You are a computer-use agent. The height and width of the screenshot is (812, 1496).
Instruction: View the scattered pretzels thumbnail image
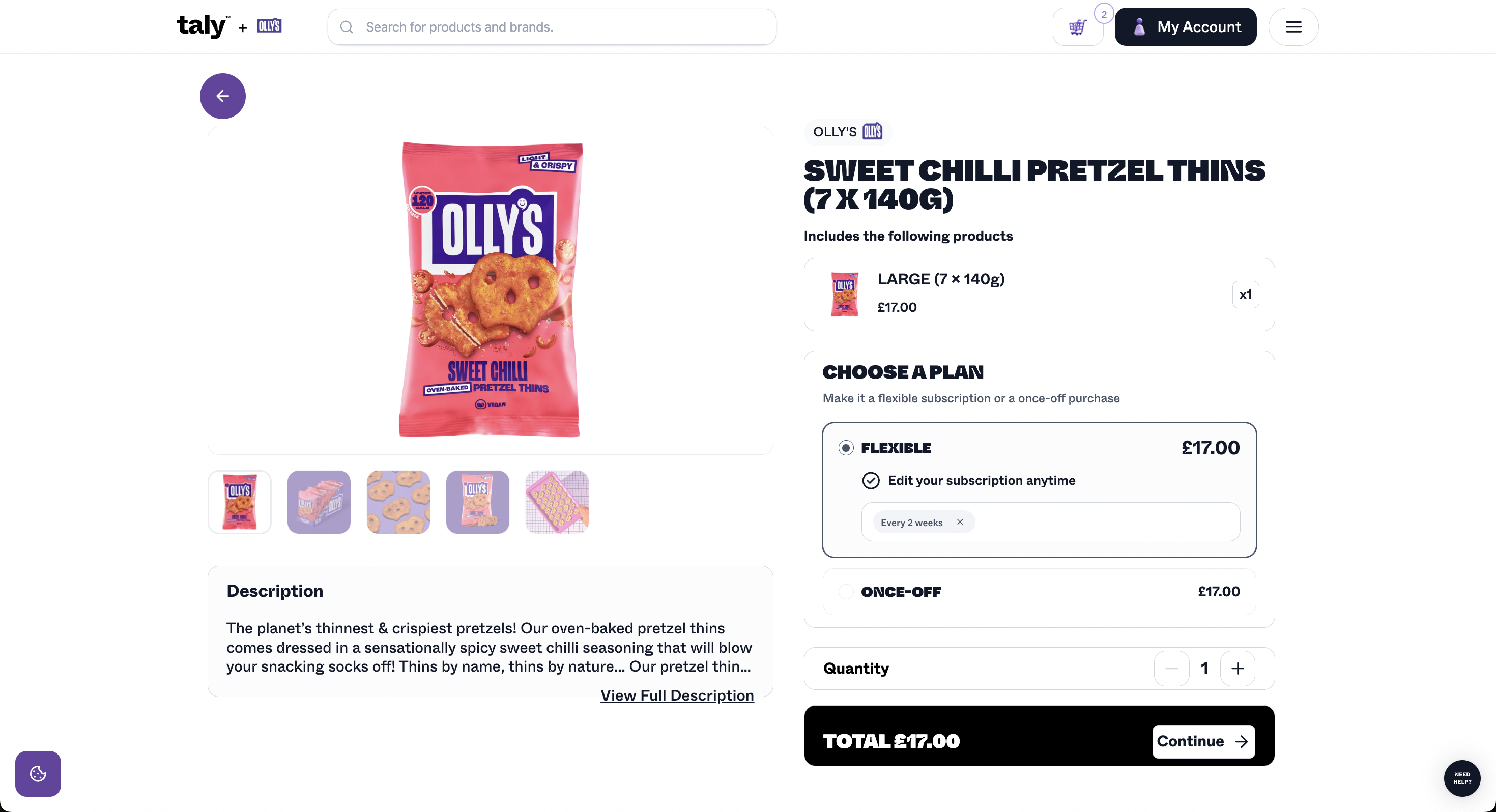click(398, 502)
